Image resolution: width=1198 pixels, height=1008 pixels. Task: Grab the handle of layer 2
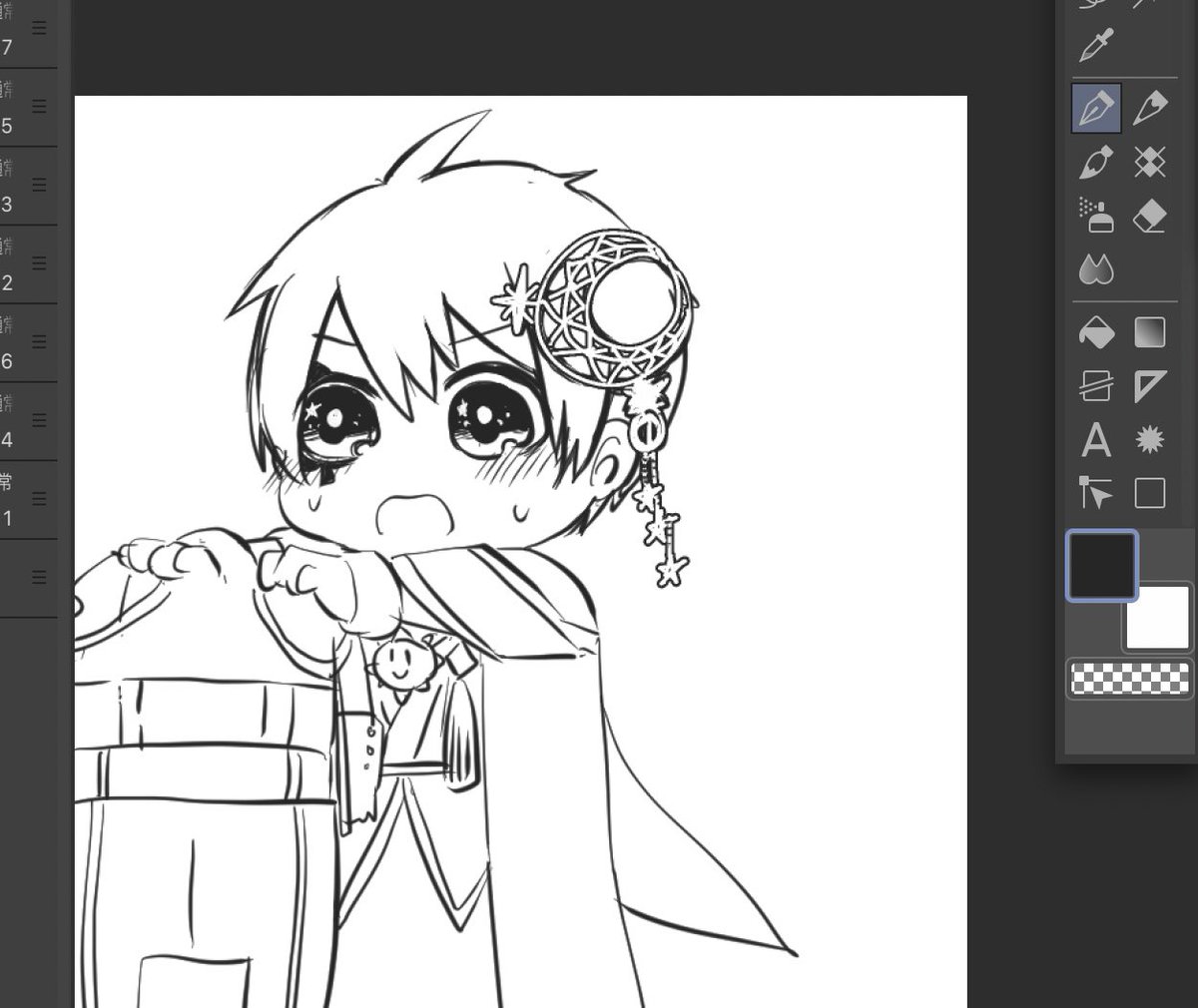[39, 263]
